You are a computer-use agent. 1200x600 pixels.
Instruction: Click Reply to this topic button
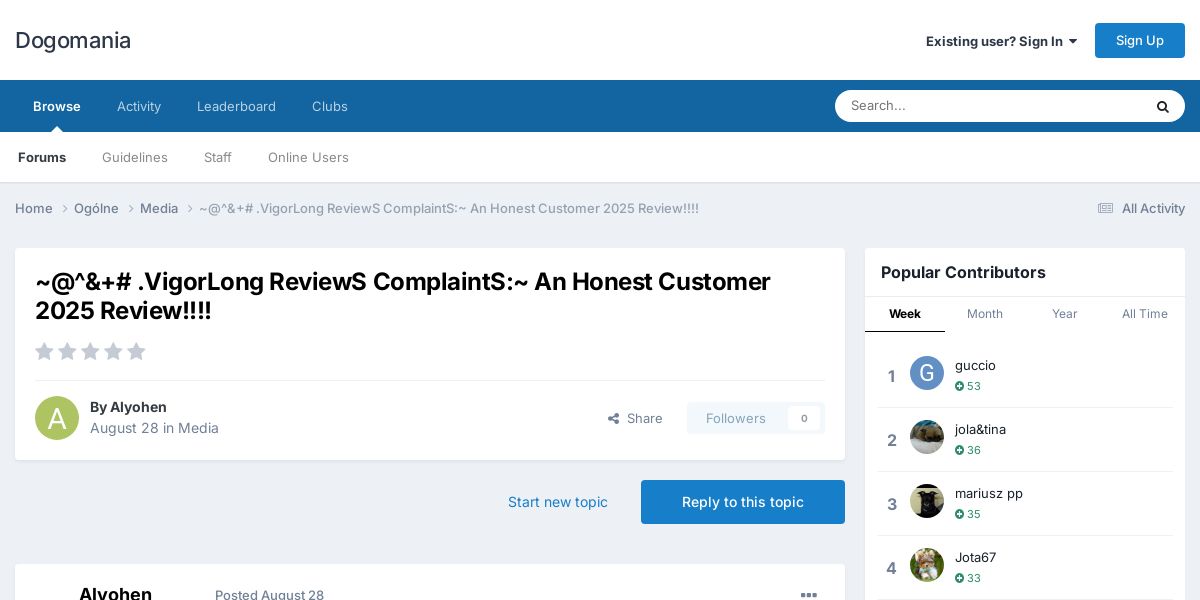click(x=743, y=502)
